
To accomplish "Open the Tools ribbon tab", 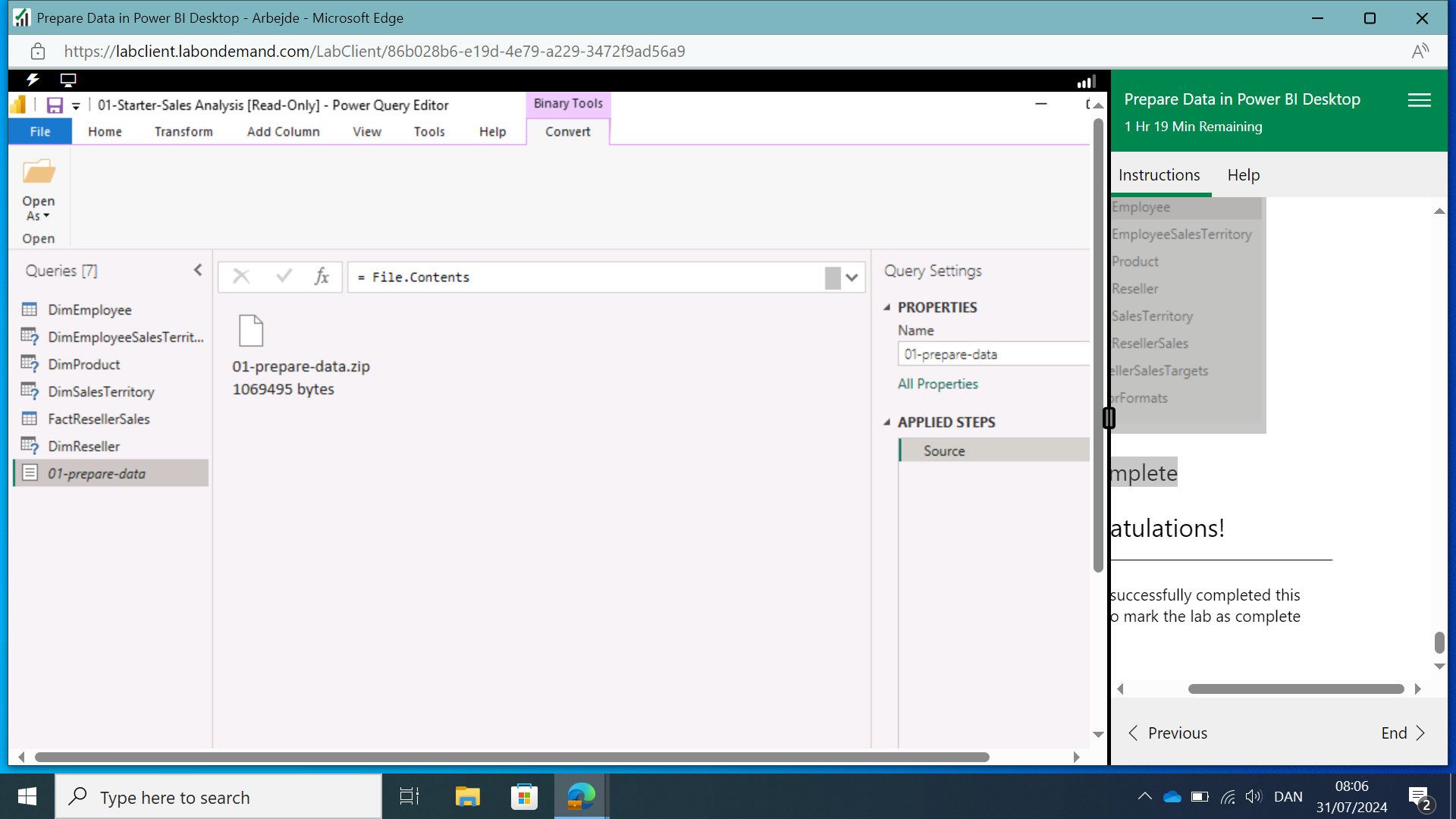I will point(429,131).
